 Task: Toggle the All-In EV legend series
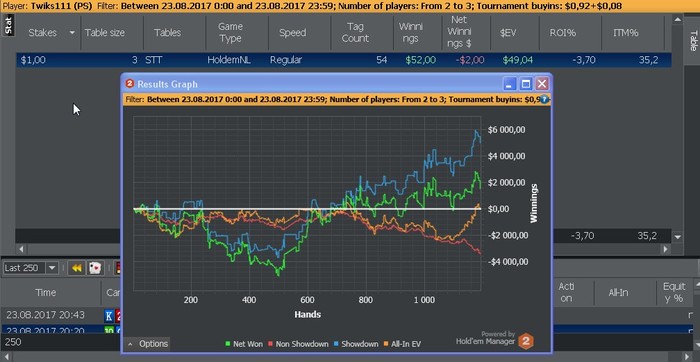(401, 344)
